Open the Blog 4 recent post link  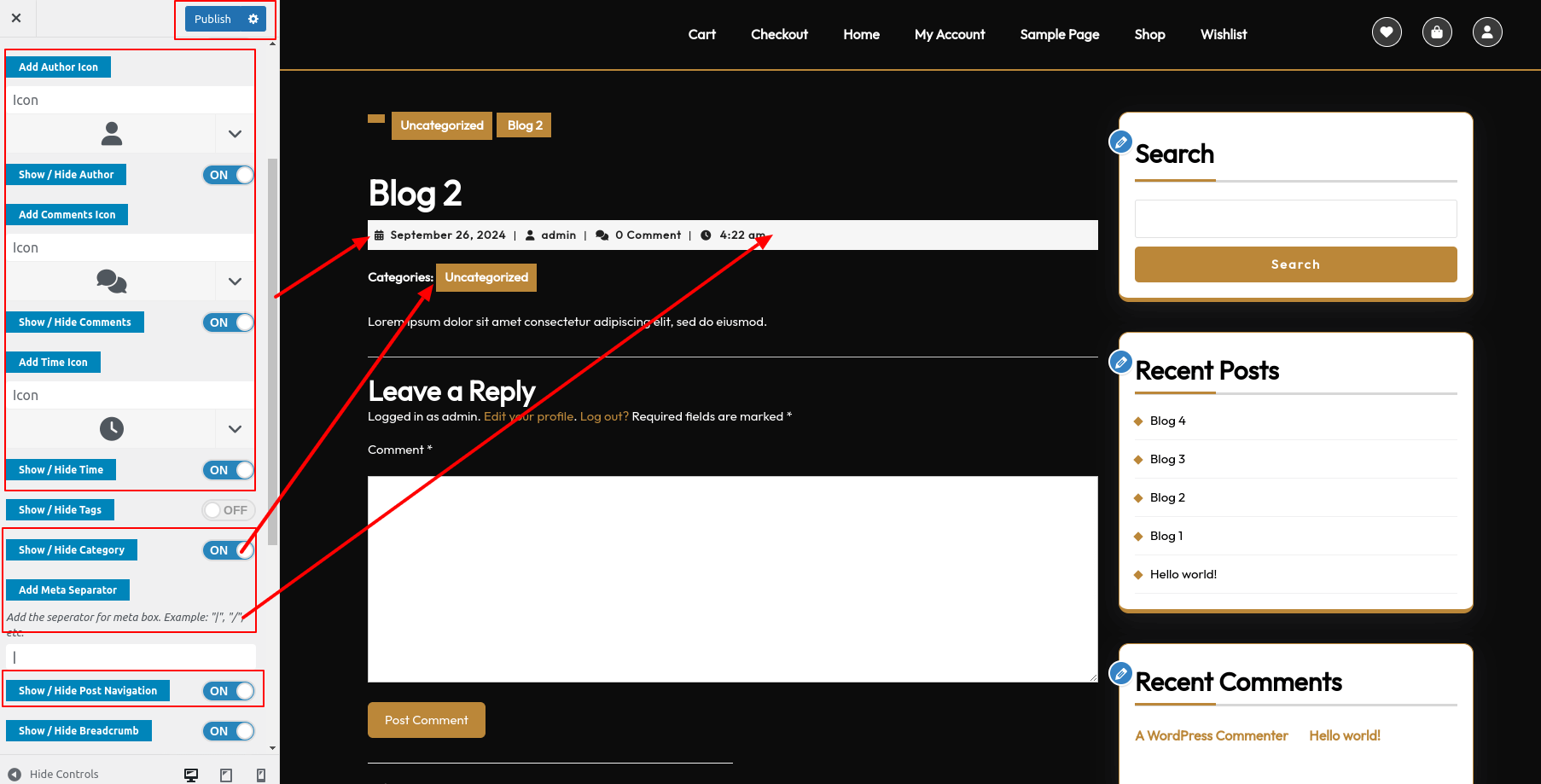coord(1167,421)
